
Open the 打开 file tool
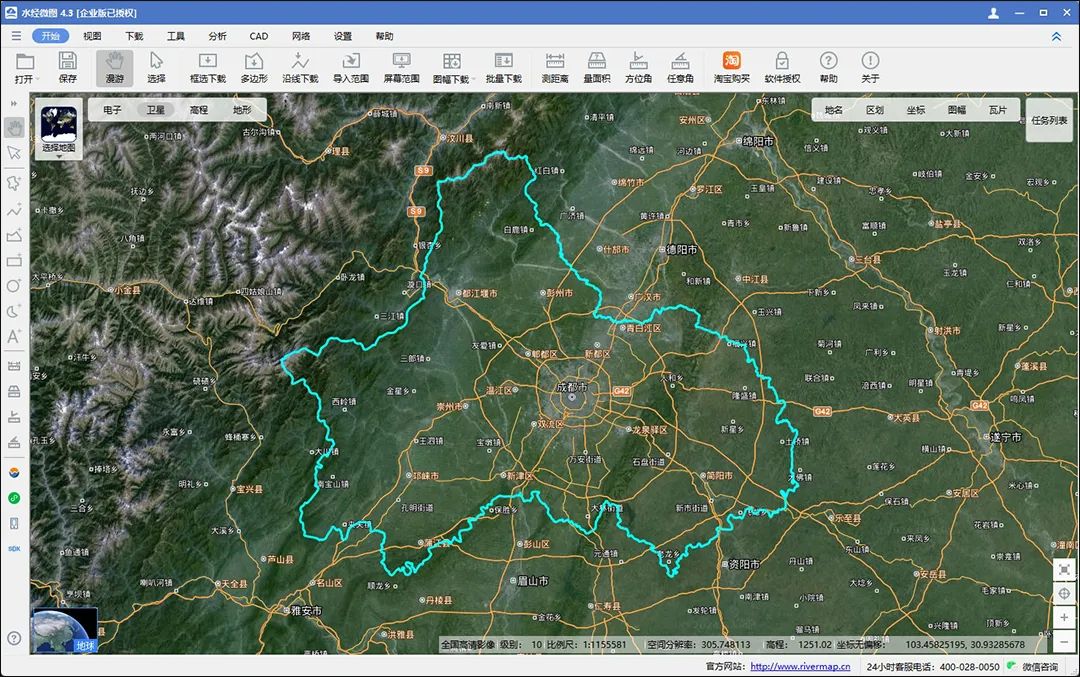[x=24, y=68]
